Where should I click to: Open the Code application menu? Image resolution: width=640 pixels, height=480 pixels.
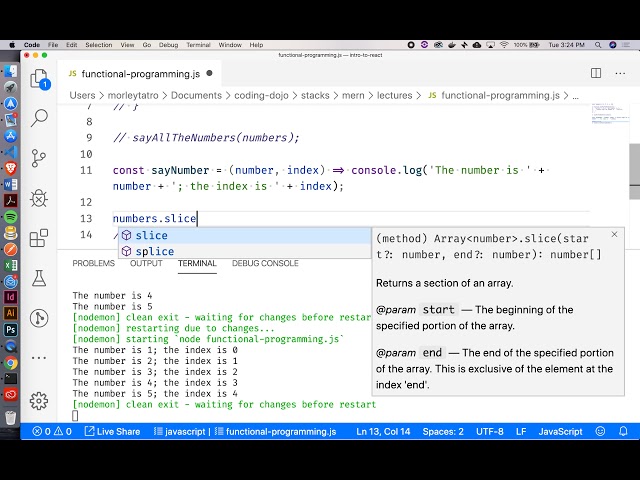point(31,45)
